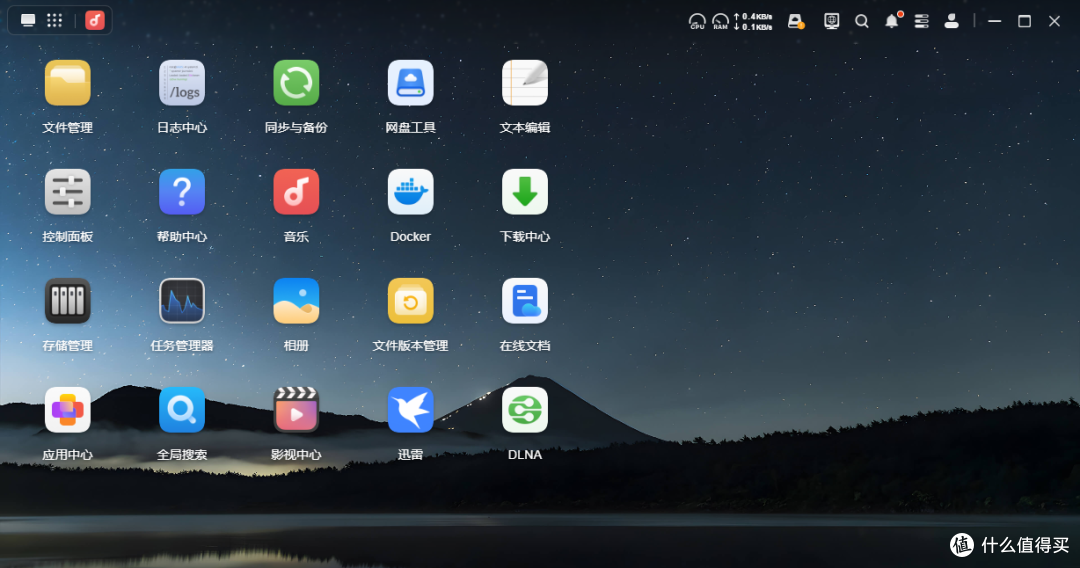
Task: Open 文件版本管理 file version manager
Action: pos(411,301)
